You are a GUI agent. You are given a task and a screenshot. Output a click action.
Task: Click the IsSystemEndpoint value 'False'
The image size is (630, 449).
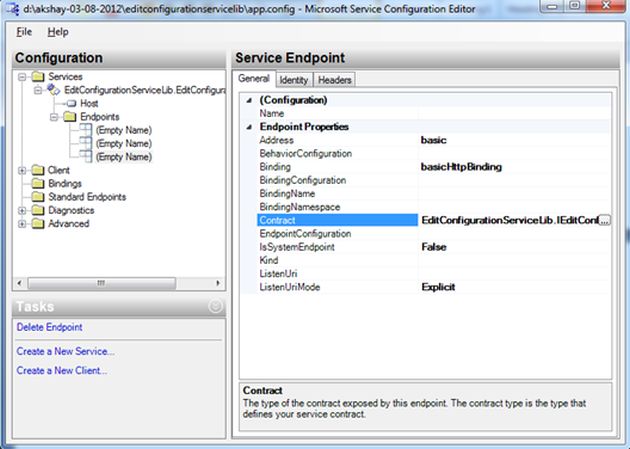[x=434, y=247]
